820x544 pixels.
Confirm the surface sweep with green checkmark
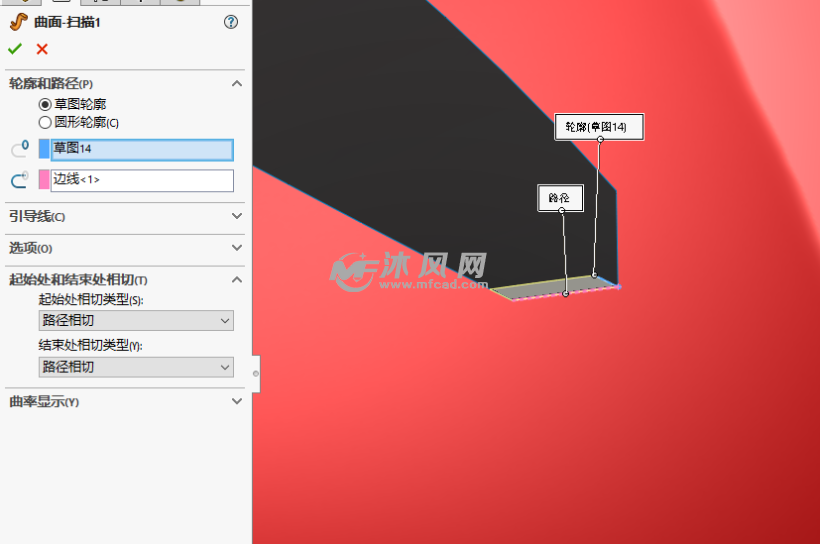(x=15, y=49)
